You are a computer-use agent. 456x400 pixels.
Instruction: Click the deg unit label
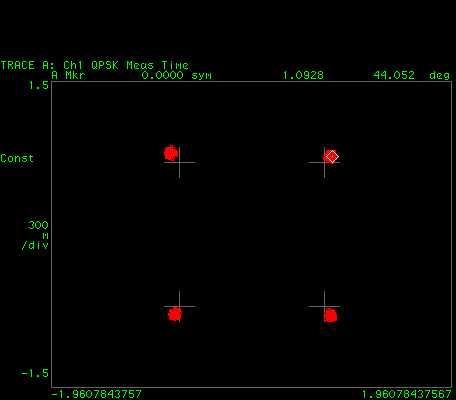[x=440, y=76]
